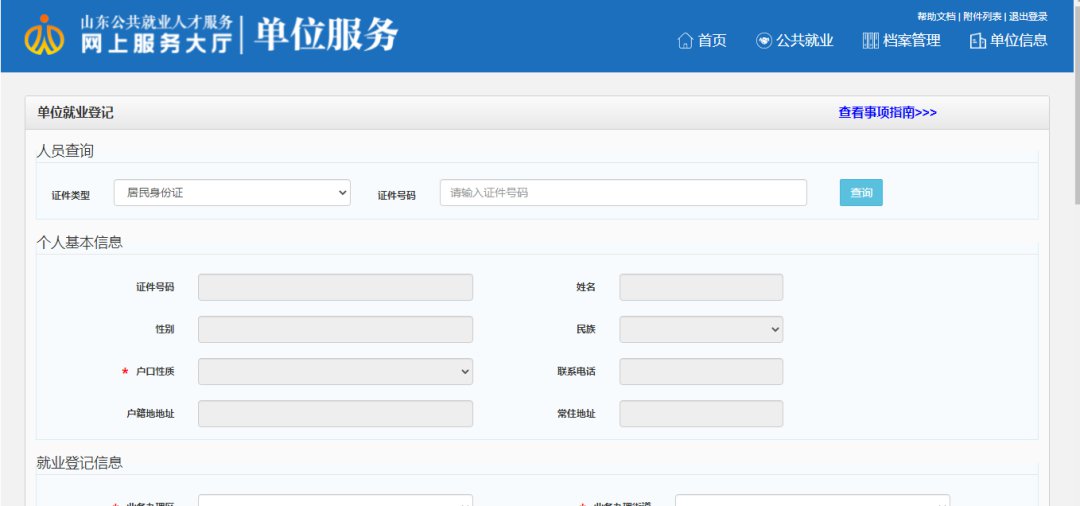This screenshot has height=506, width=1080.
Task: Click the page vertical scrollbar
Action: click(1074, 300)
